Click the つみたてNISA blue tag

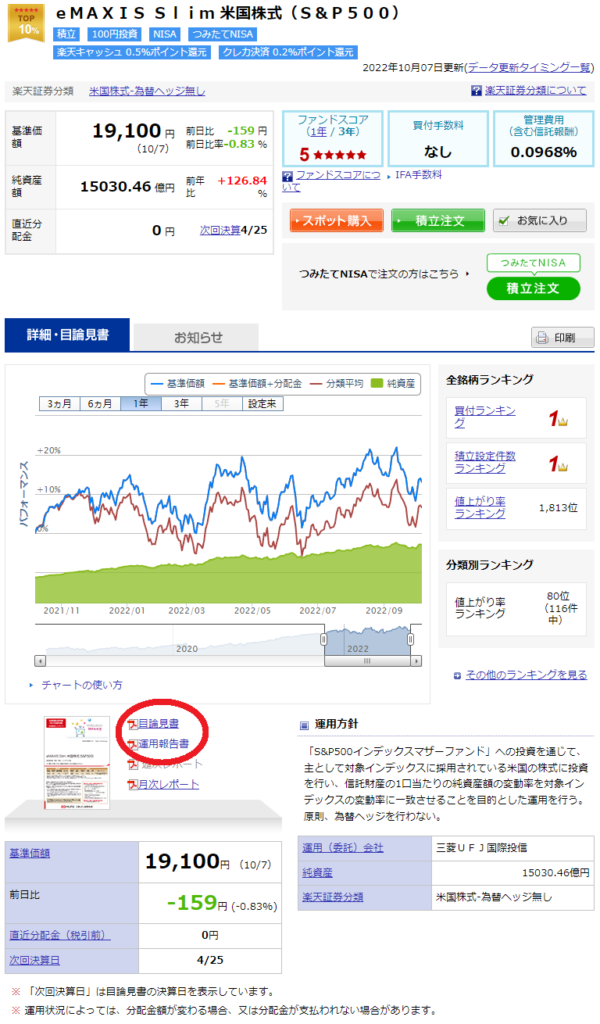coord(222,34)
